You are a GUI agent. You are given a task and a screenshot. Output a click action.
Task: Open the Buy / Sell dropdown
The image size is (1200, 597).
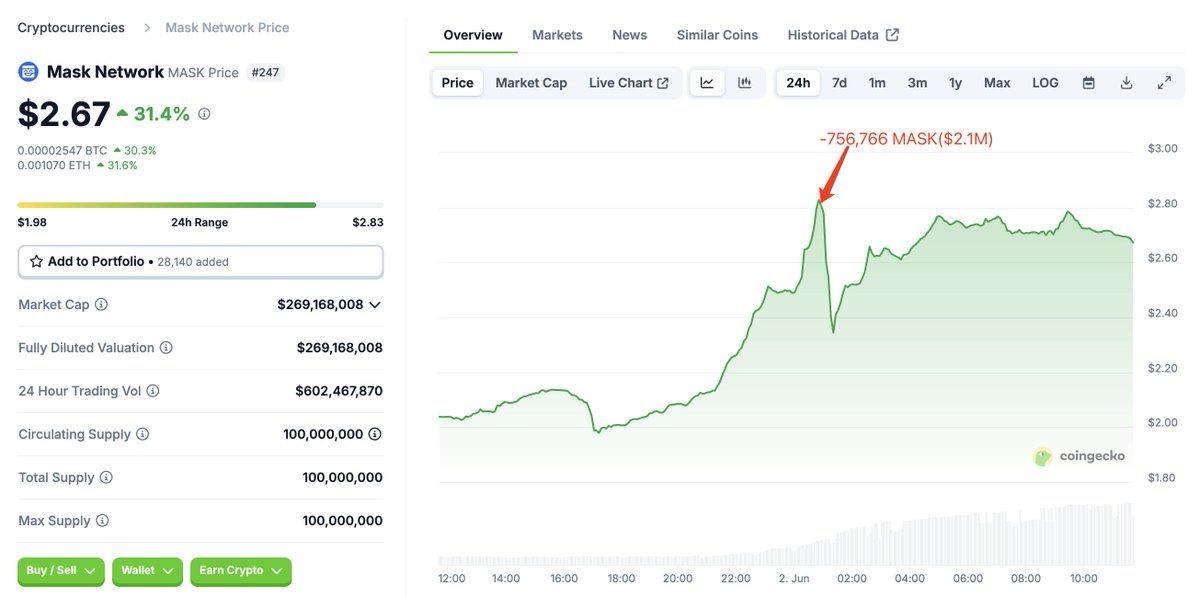[61, 571]
